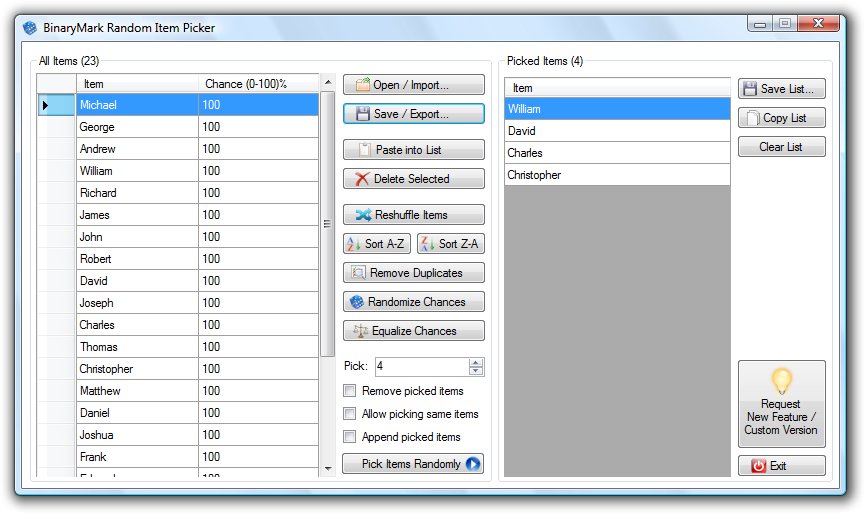Screen dimensions: 865x514
Task: Tick Allow picking same items
Action: tap(349, 414)
